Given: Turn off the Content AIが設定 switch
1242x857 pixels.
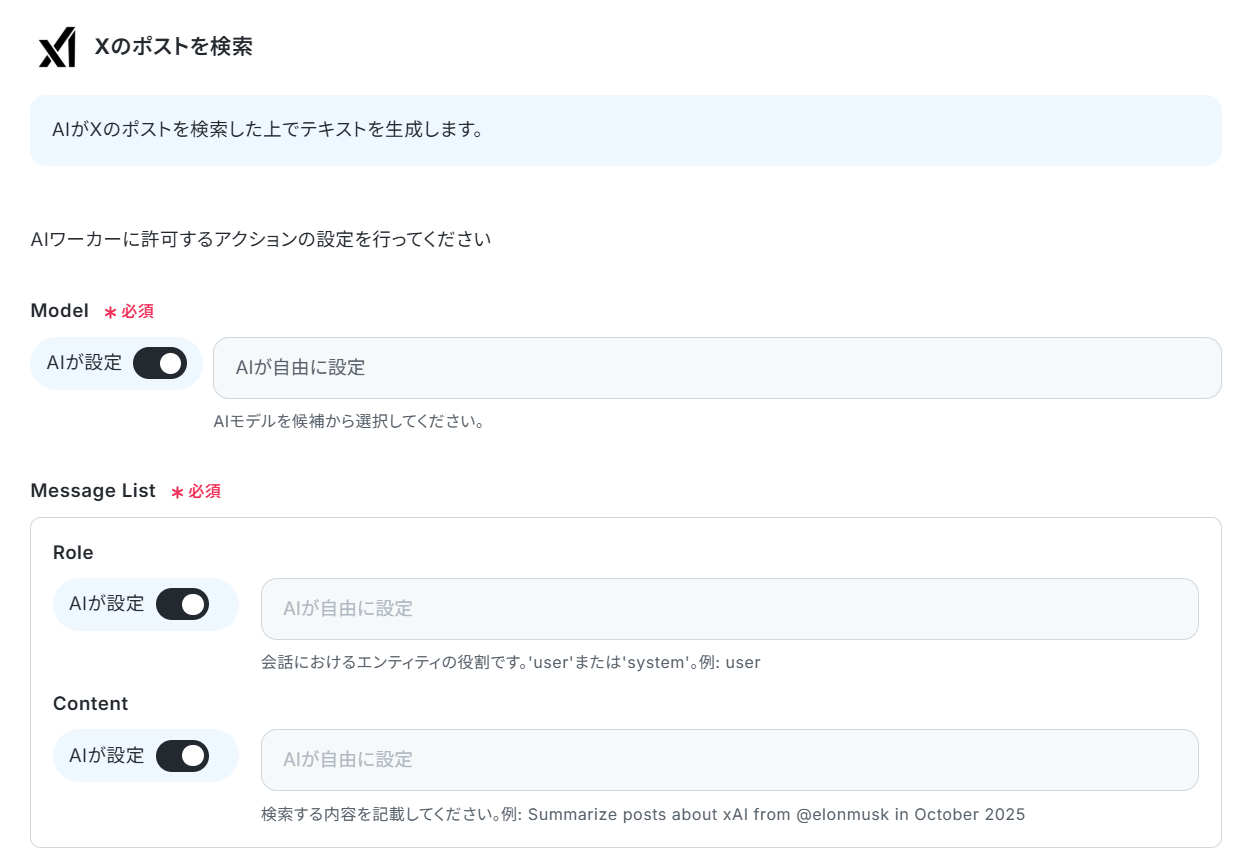Looking at the screenshot, I should point(182,755).
